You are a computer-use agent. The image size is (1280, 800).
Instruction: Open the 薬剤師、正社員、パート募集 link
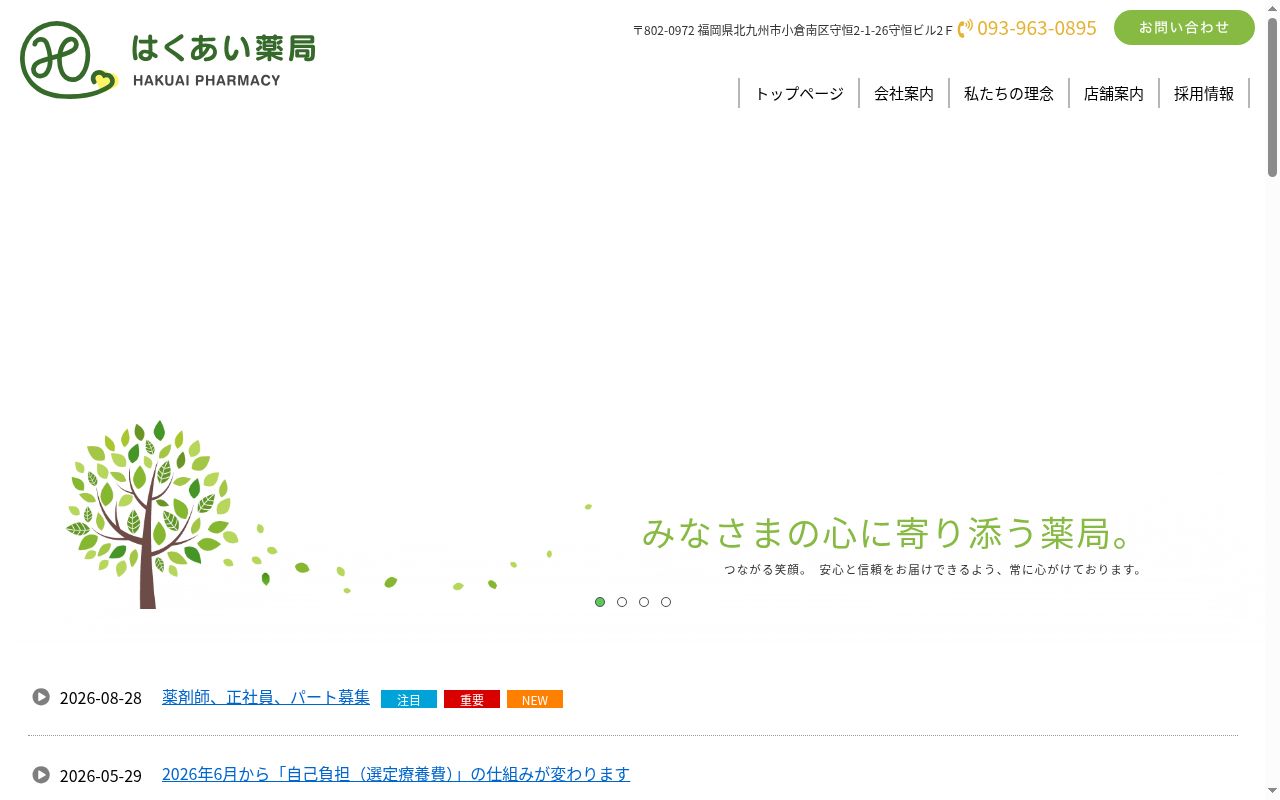point(266,697)
